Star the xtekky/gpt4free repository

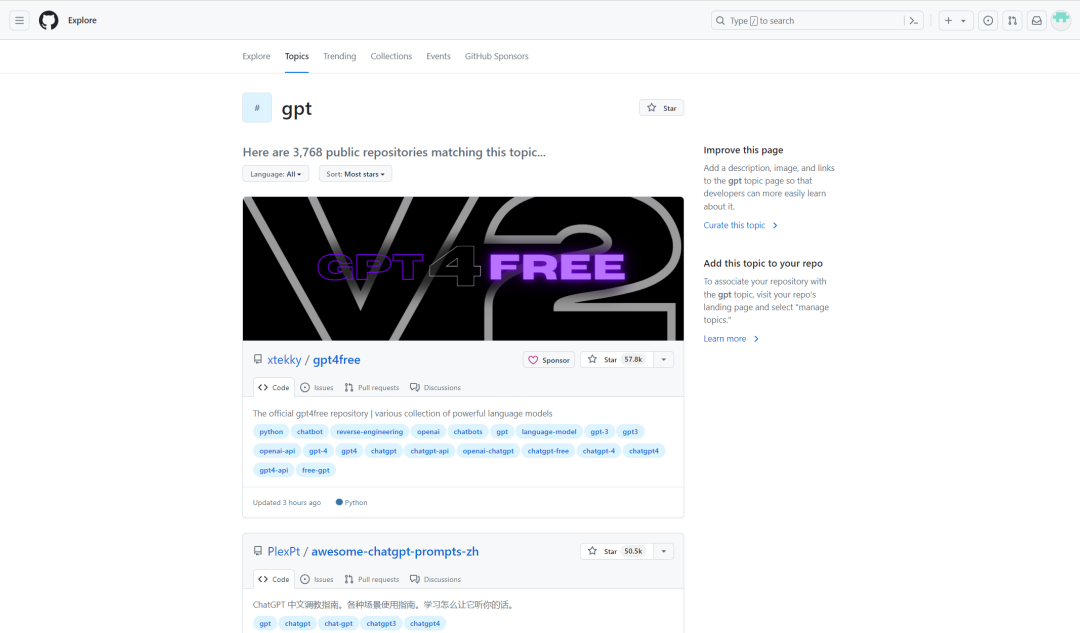(617, 360)
